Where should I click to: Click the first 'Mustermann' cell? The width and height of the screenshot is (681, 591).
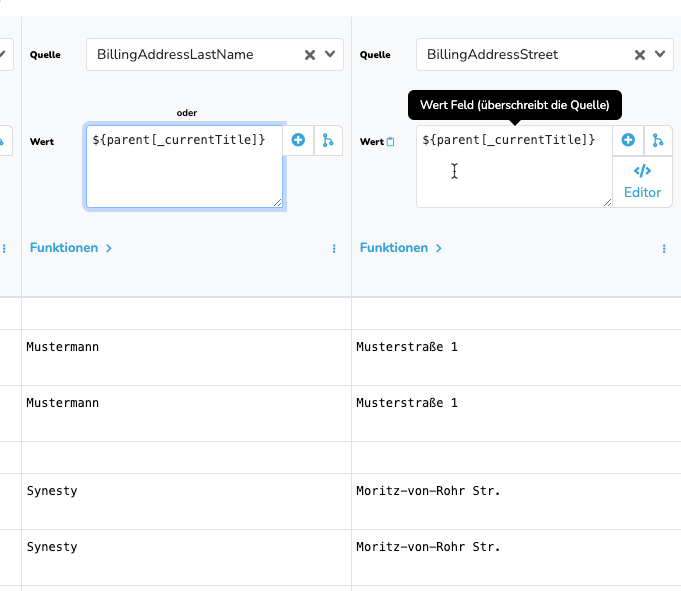pyautogui.click(x=186, y=357)
